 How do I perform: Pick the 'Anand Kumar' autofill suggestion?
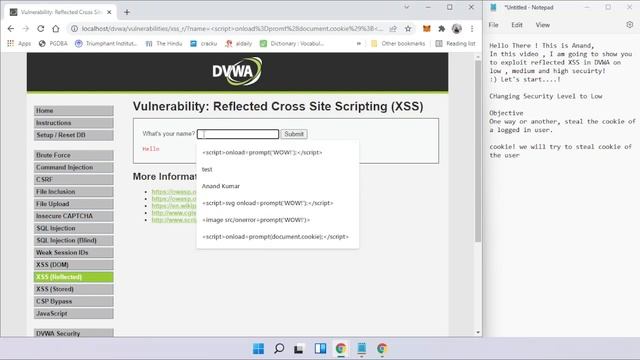(278, 186)
